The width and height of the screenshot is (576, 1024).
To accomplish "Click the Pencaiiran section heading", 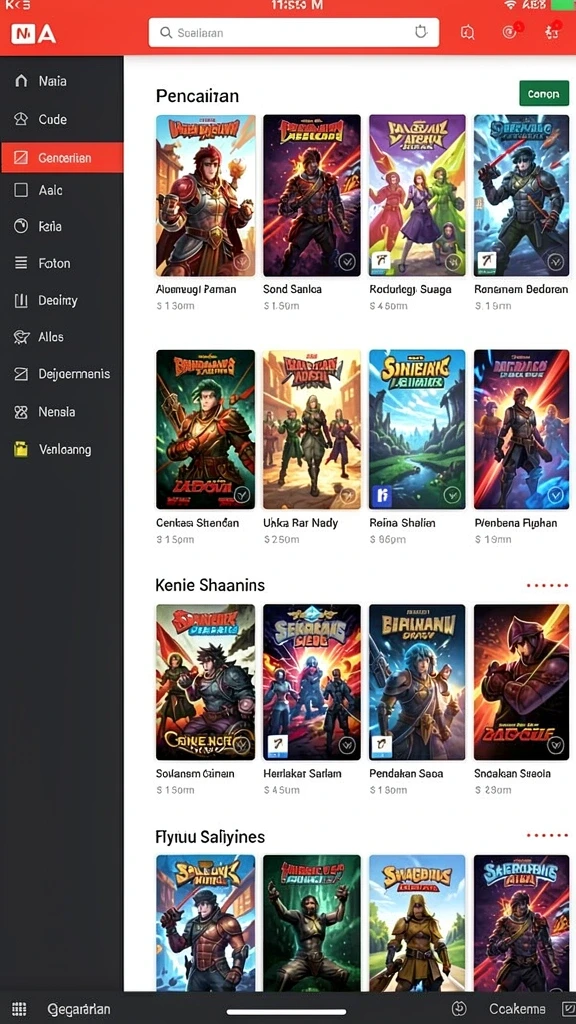I will click(x=197, y=96).
